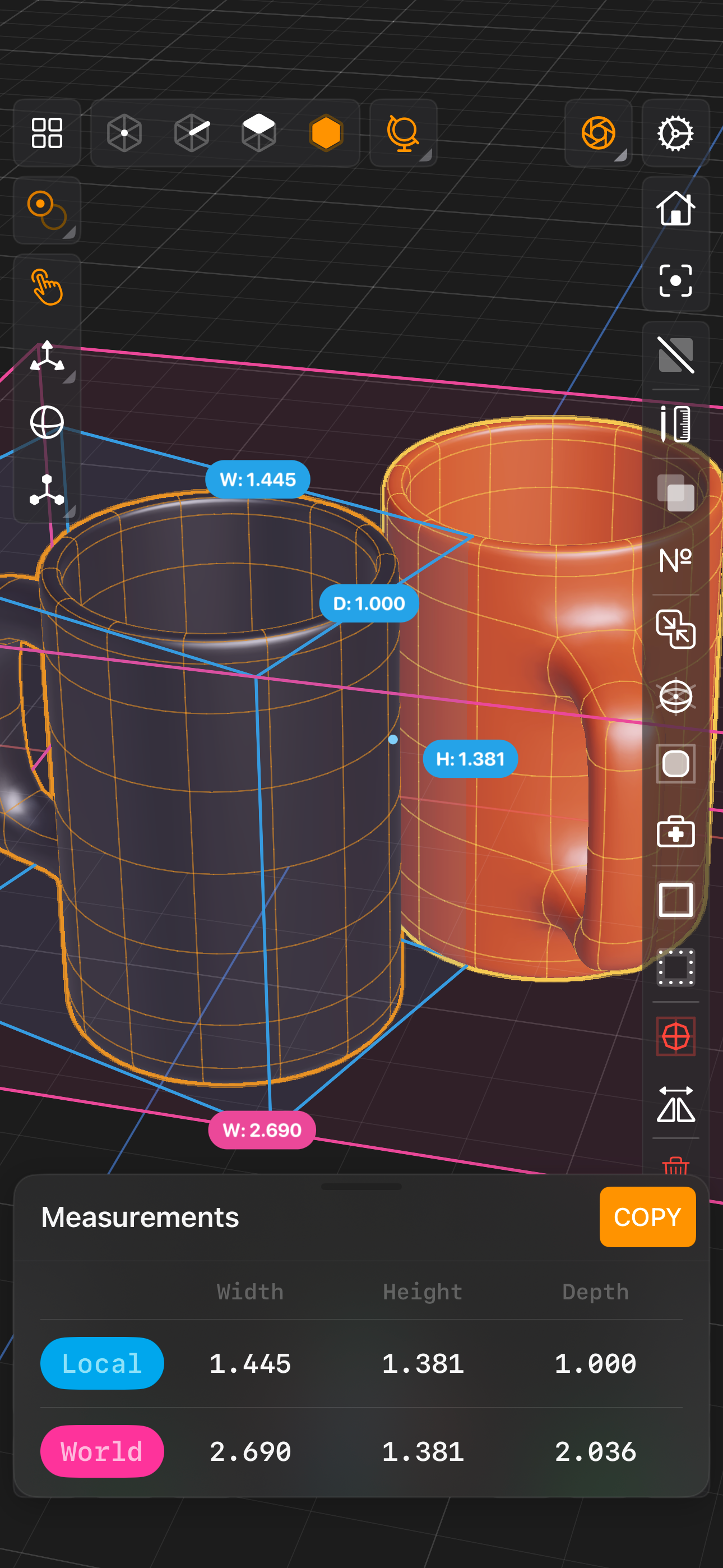This screenshot has width=723, height=1568.
Task: Open overlapping circles selection mode menu
Action: pos(47,210)
